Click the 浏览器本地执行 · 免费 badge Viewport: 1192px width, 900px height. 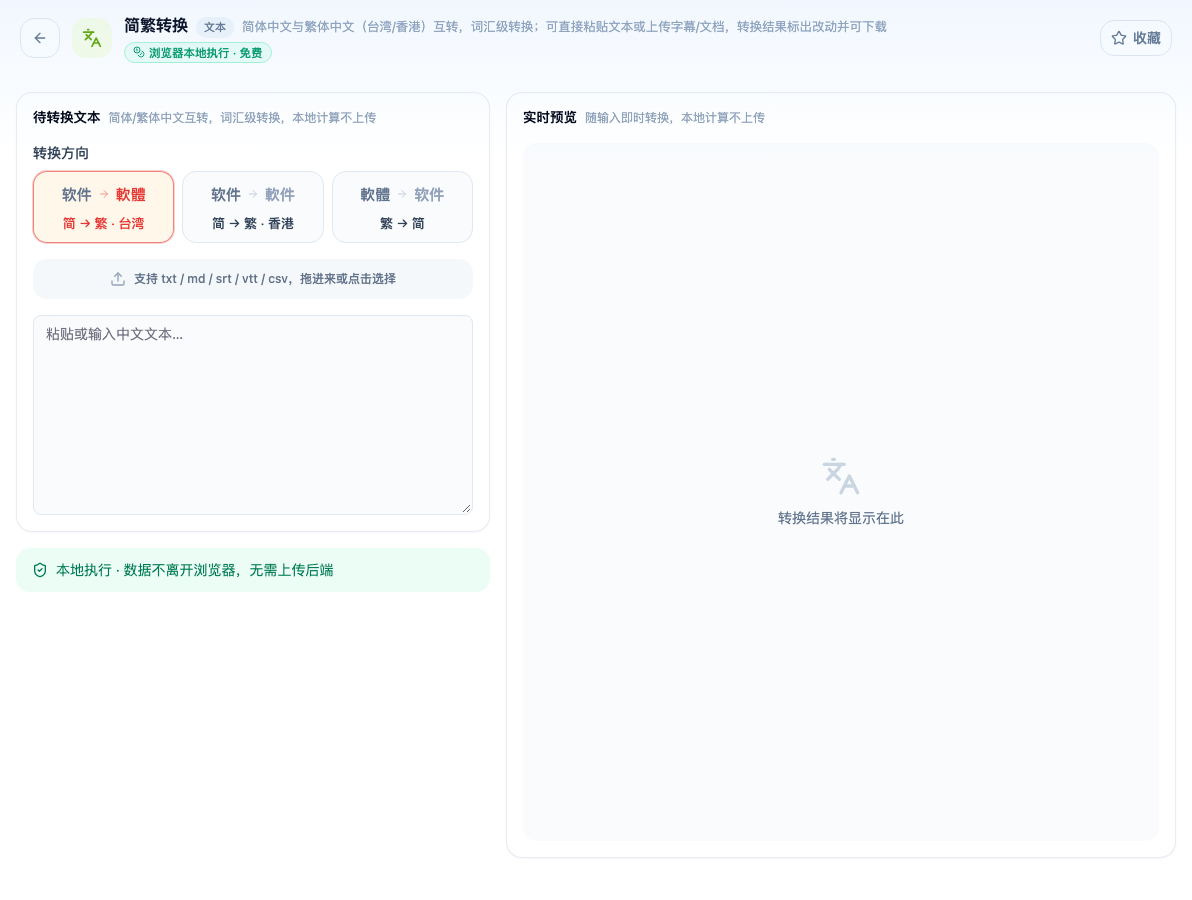point(198,52)
